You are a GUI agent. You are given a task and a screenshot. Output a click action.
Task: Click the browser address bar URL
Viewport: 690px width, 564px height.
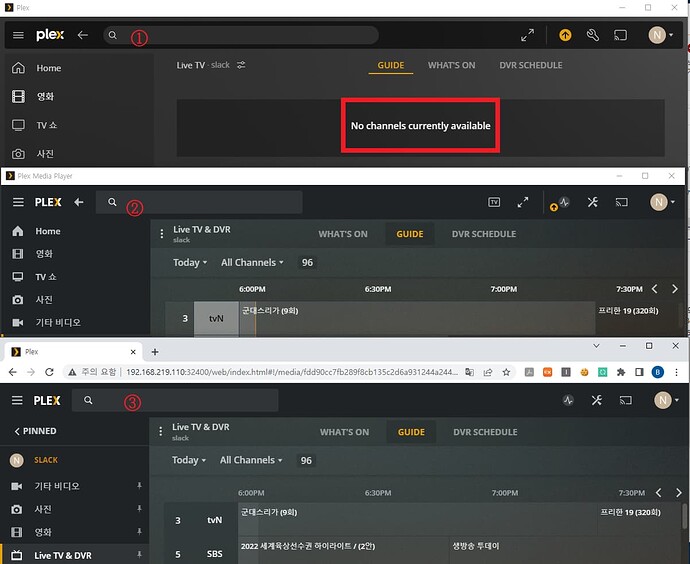(x=292, y=372)
